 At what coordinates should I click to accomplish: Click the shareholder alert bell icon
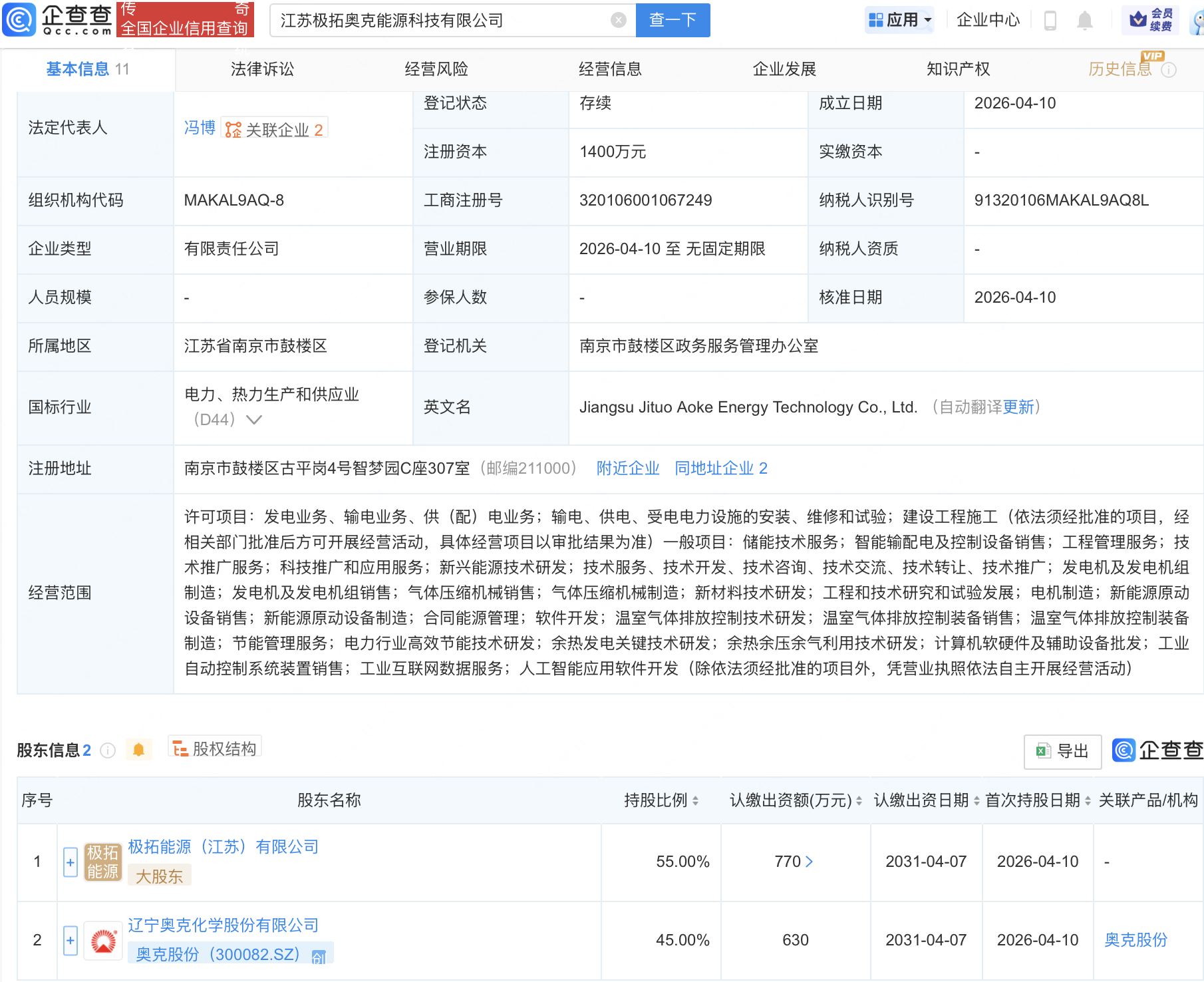coord(138,750)
